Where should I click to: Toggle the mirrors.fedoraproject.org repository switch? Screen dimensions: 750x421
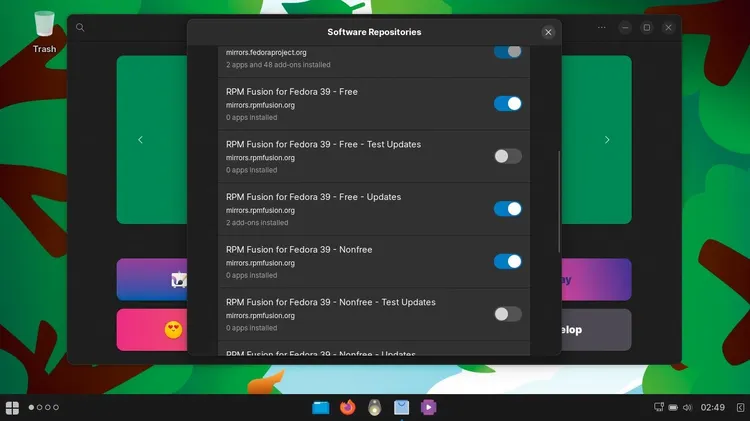[507, 52]
